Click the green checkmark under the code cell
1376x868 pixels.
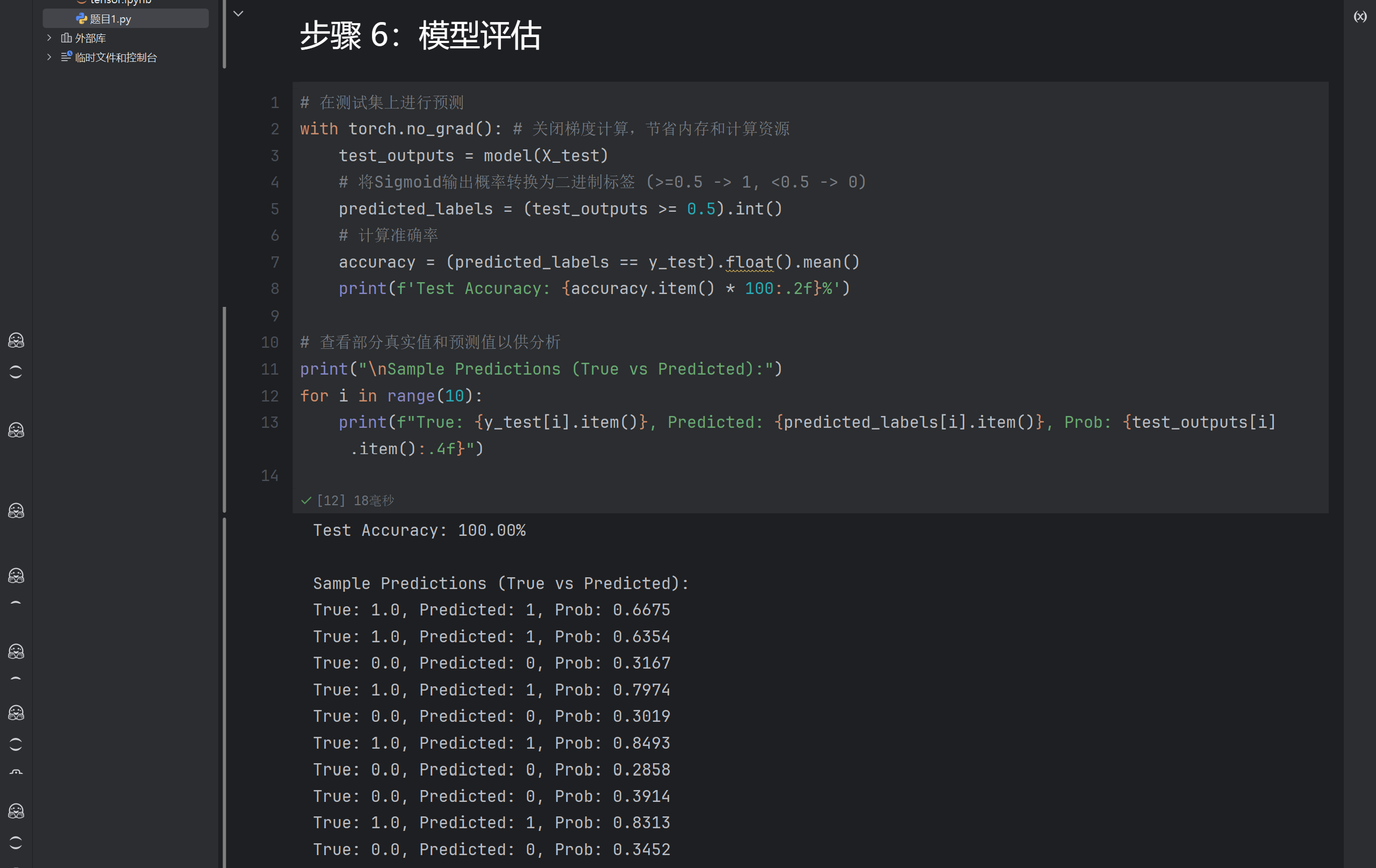[306, 500]
